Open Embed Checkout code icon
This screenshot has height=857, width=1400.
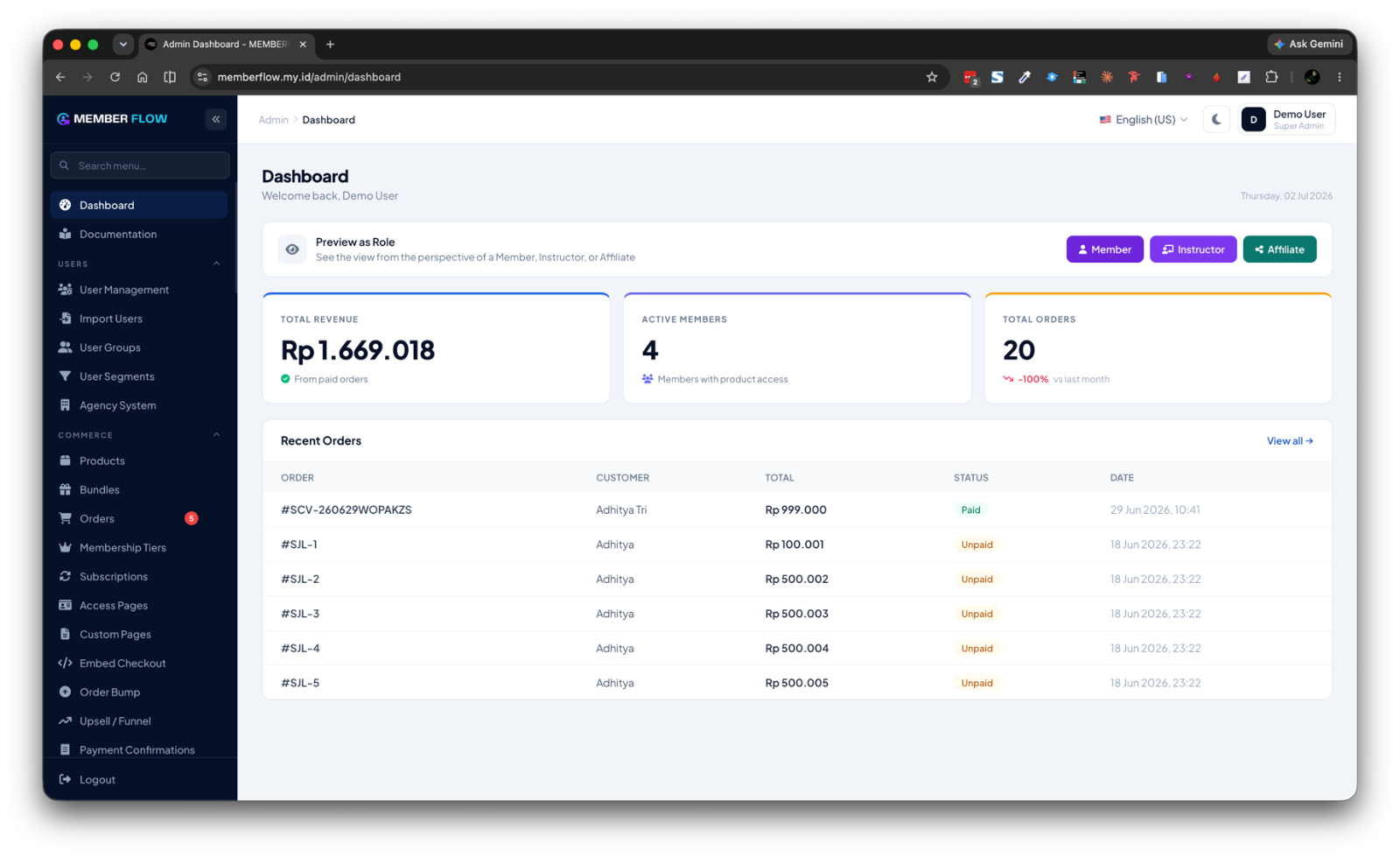click(65, 663)
